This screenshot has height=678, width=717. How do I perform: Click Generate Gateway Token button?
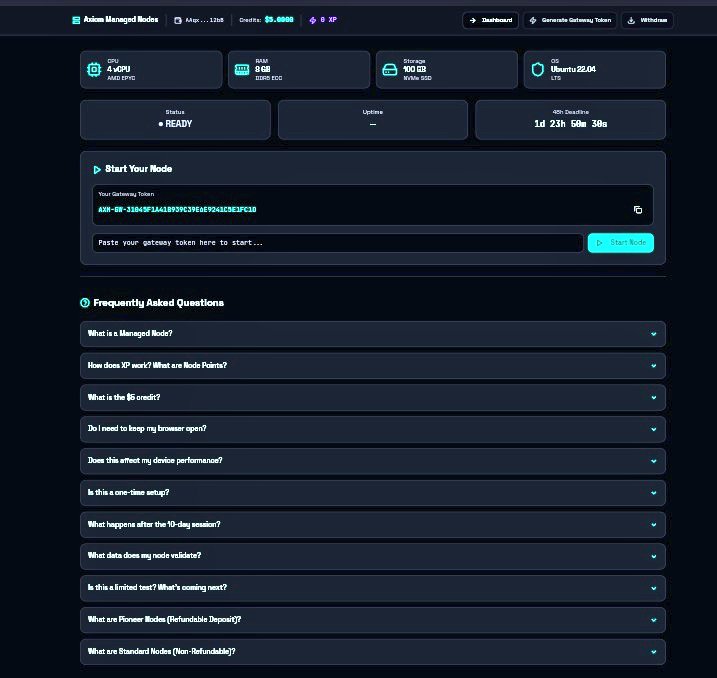point(570,20)
